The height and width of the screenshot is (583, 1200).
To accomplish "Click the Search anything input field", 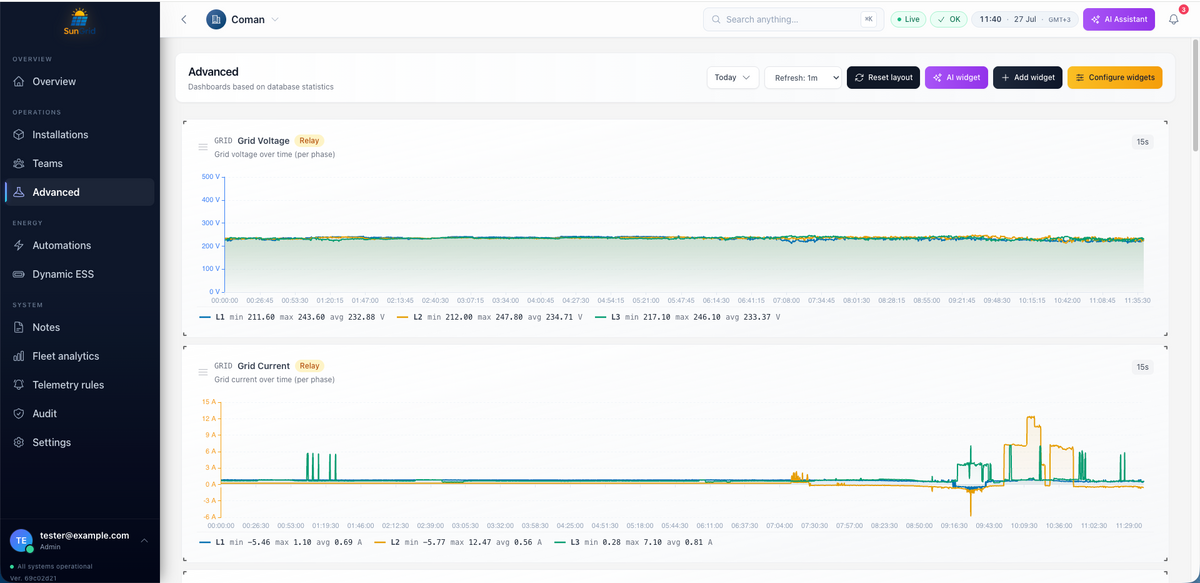I will tap(791, 19).
